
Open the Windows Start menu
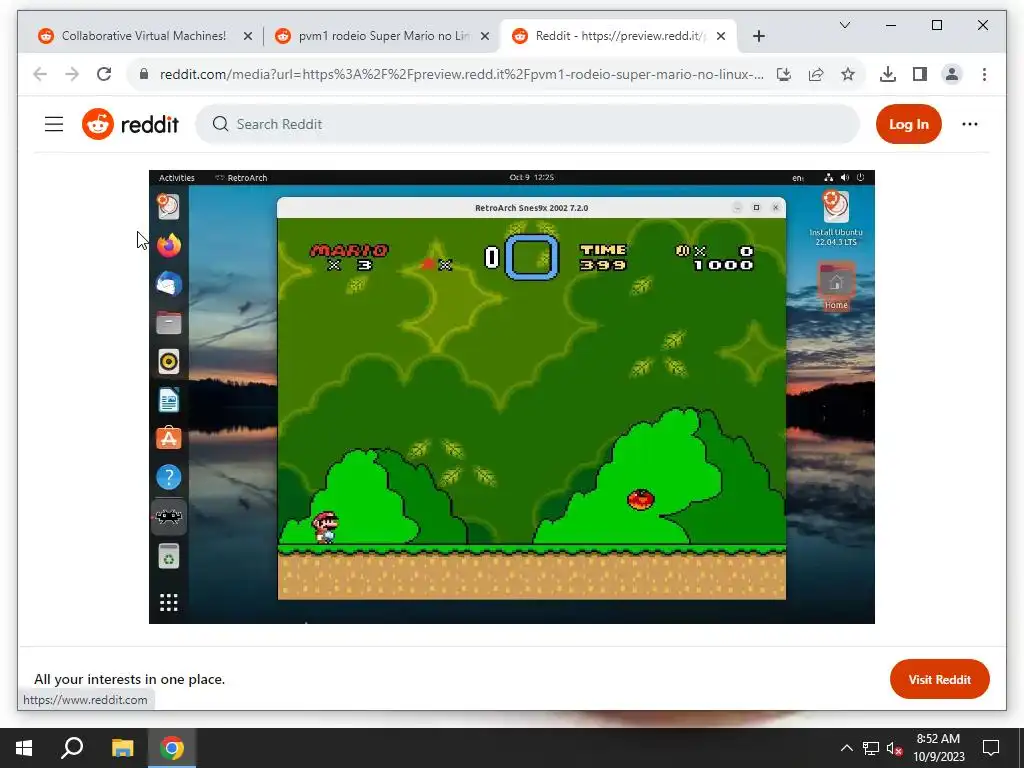(x=24, y=748)
